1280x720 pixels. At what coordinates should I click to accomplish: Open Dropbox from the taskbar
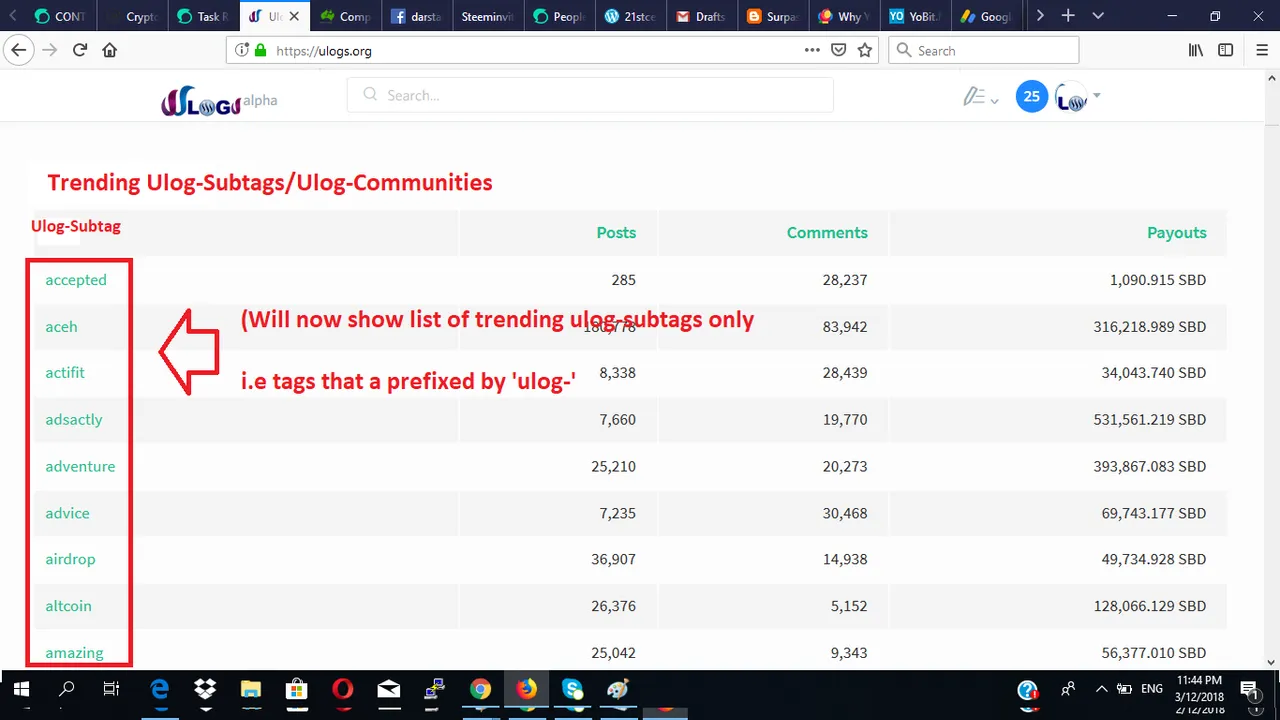[x=205, y=689]
